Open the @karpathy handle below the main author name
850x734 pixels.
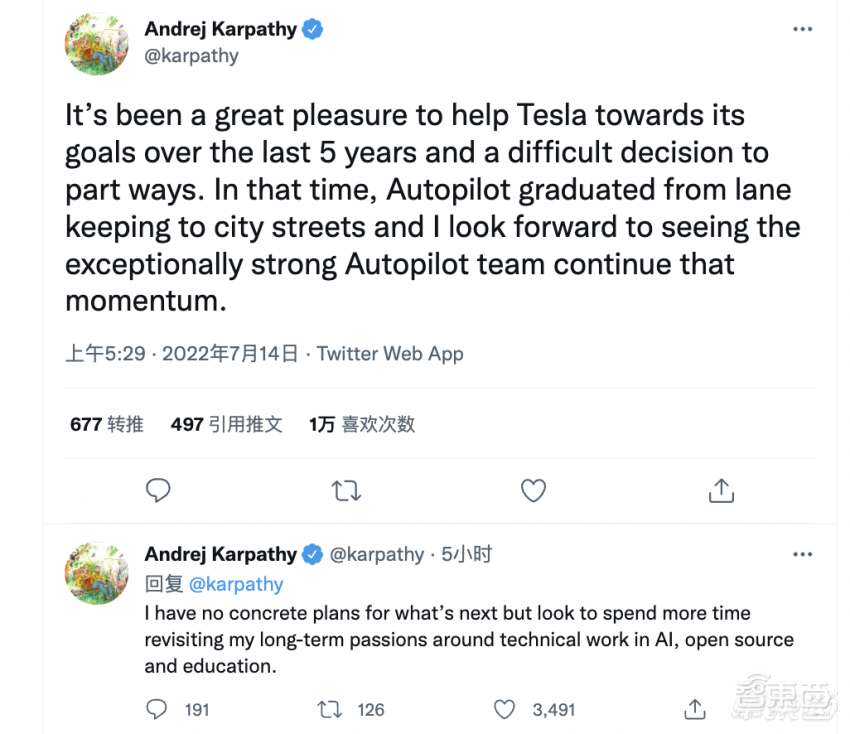(192, 56)
